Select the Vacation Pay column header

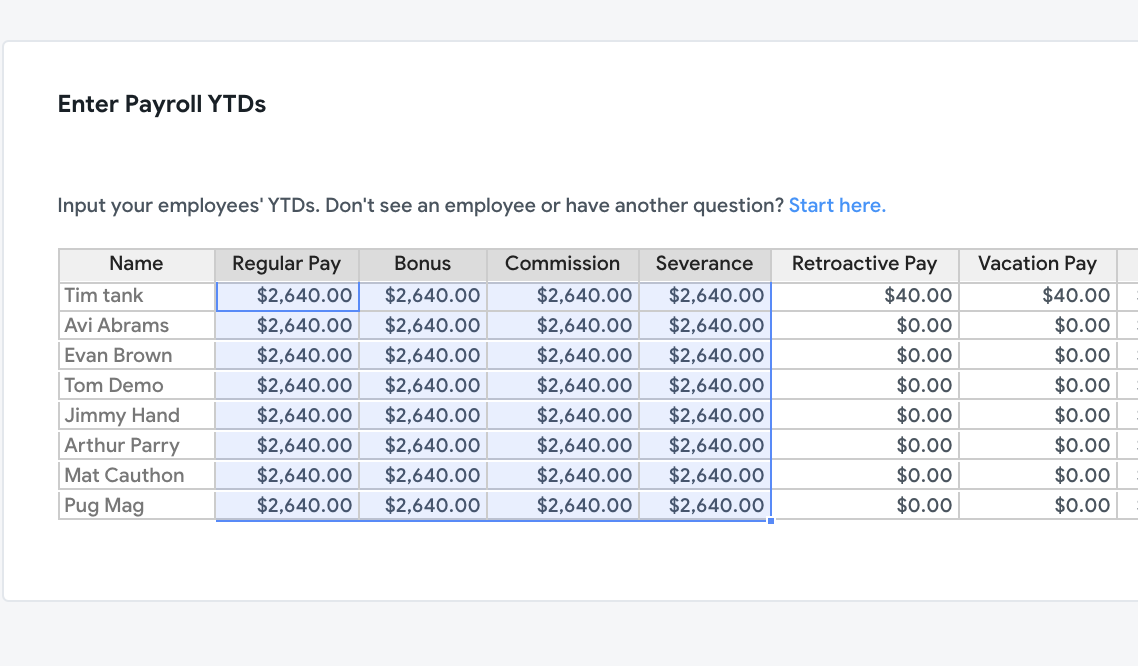tap(1037, 265)
